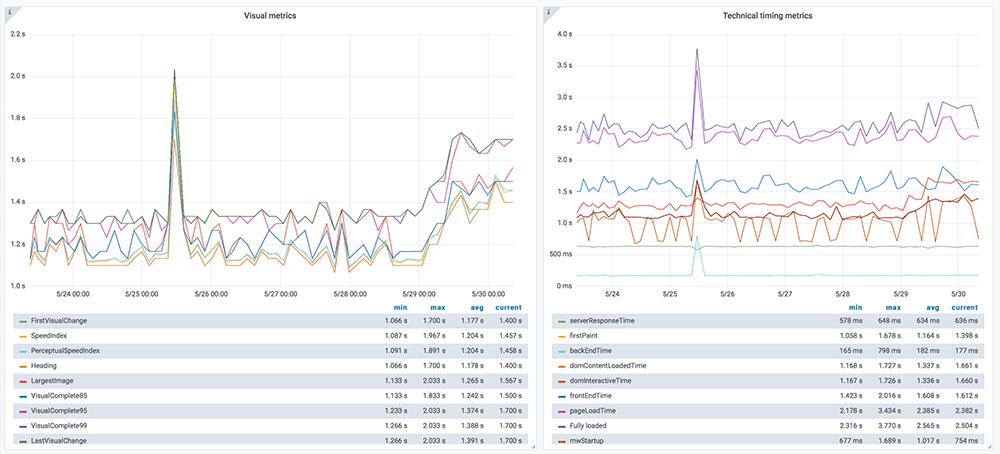
Task: Toggle the domInteractiveTime series label
Action: click(599, 381)
